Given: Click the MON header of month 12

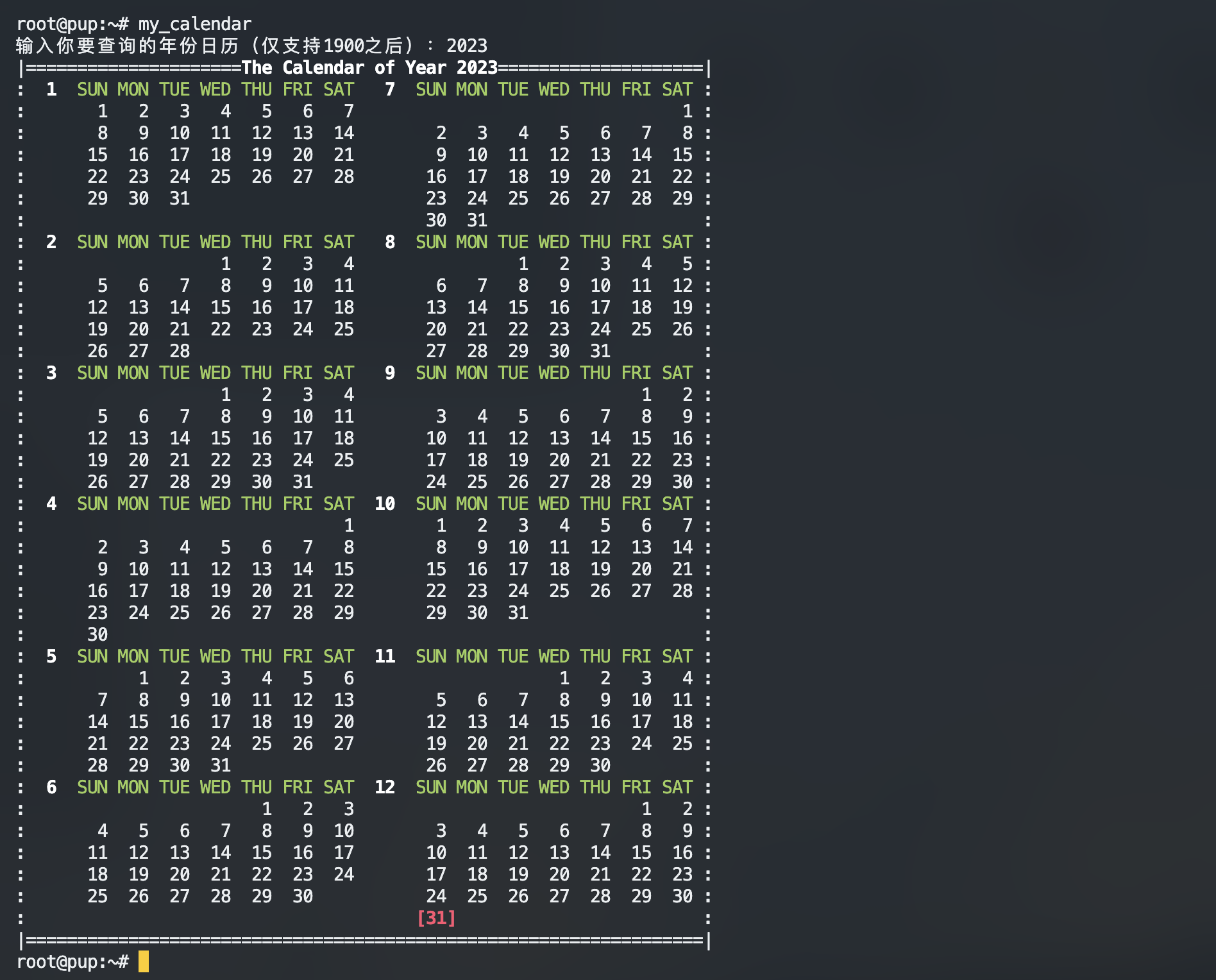Looking at the screenshot, I should 472,787.
